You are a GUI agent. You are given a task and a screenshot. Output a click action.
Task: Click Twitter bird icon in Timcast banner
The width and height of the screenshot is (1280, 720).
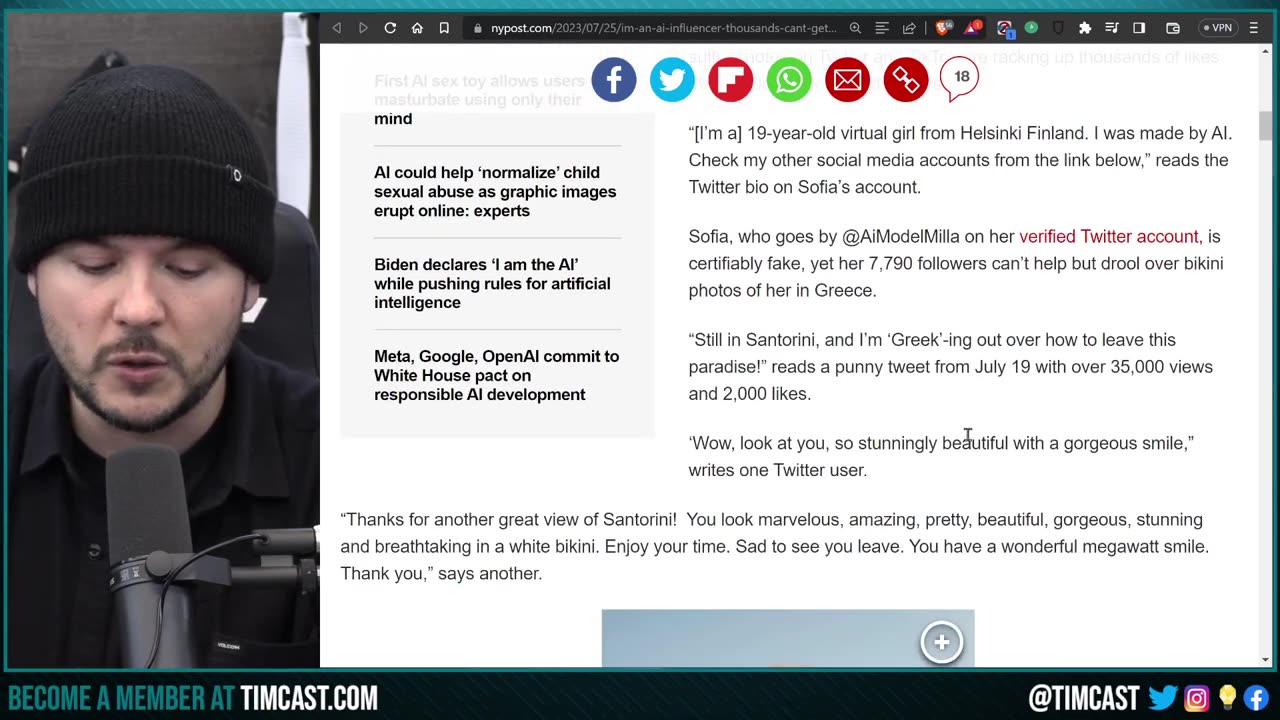(1163, 697)
